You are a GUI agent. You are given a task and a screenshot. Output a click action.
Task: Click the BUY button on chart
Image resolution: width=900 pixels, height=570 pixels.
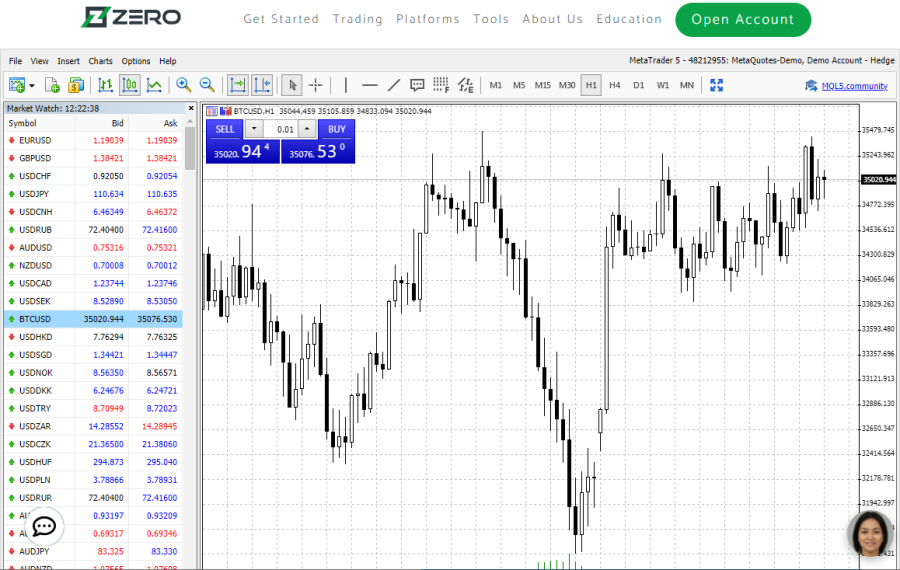pyautogui.click(x=337, y=129)
